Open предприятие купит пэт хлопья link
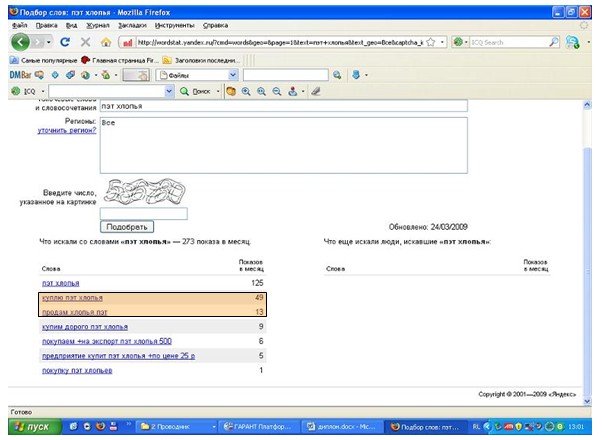 coord(118,356)
